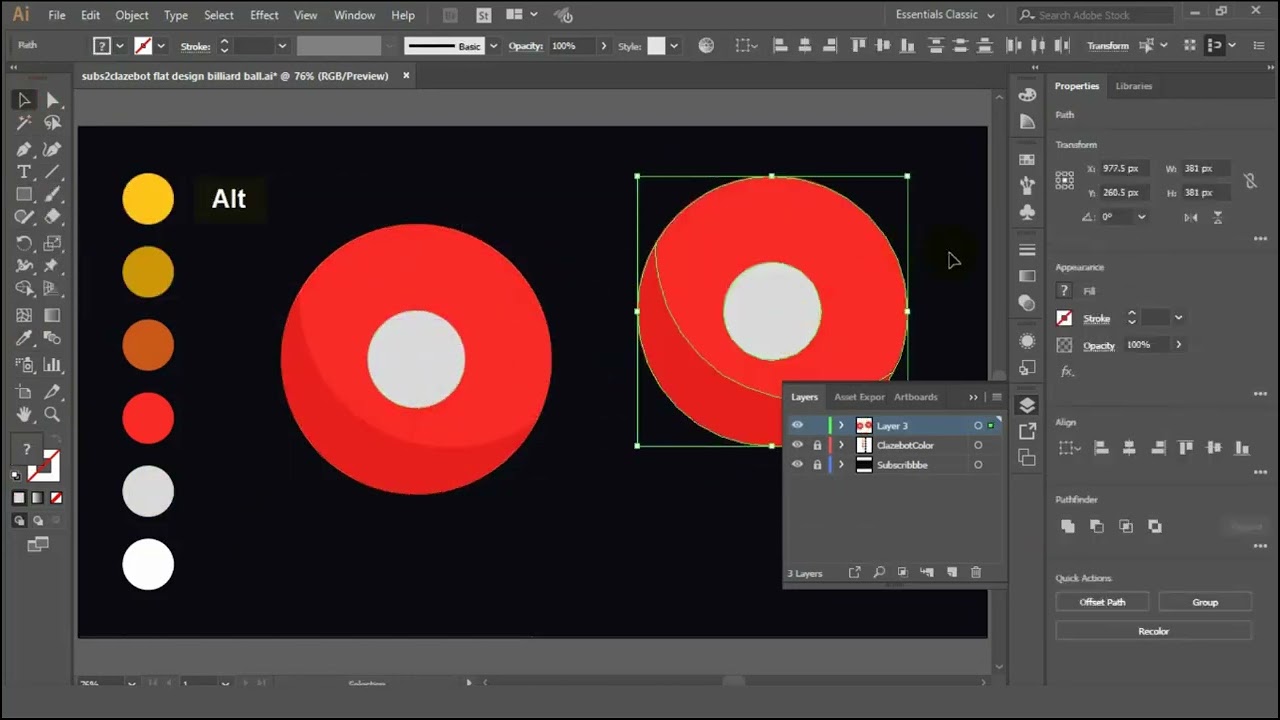The height and width of the screenshot is (720, 1280).
Task: Select the Hand tool
Action: click(x=24, y=414)
